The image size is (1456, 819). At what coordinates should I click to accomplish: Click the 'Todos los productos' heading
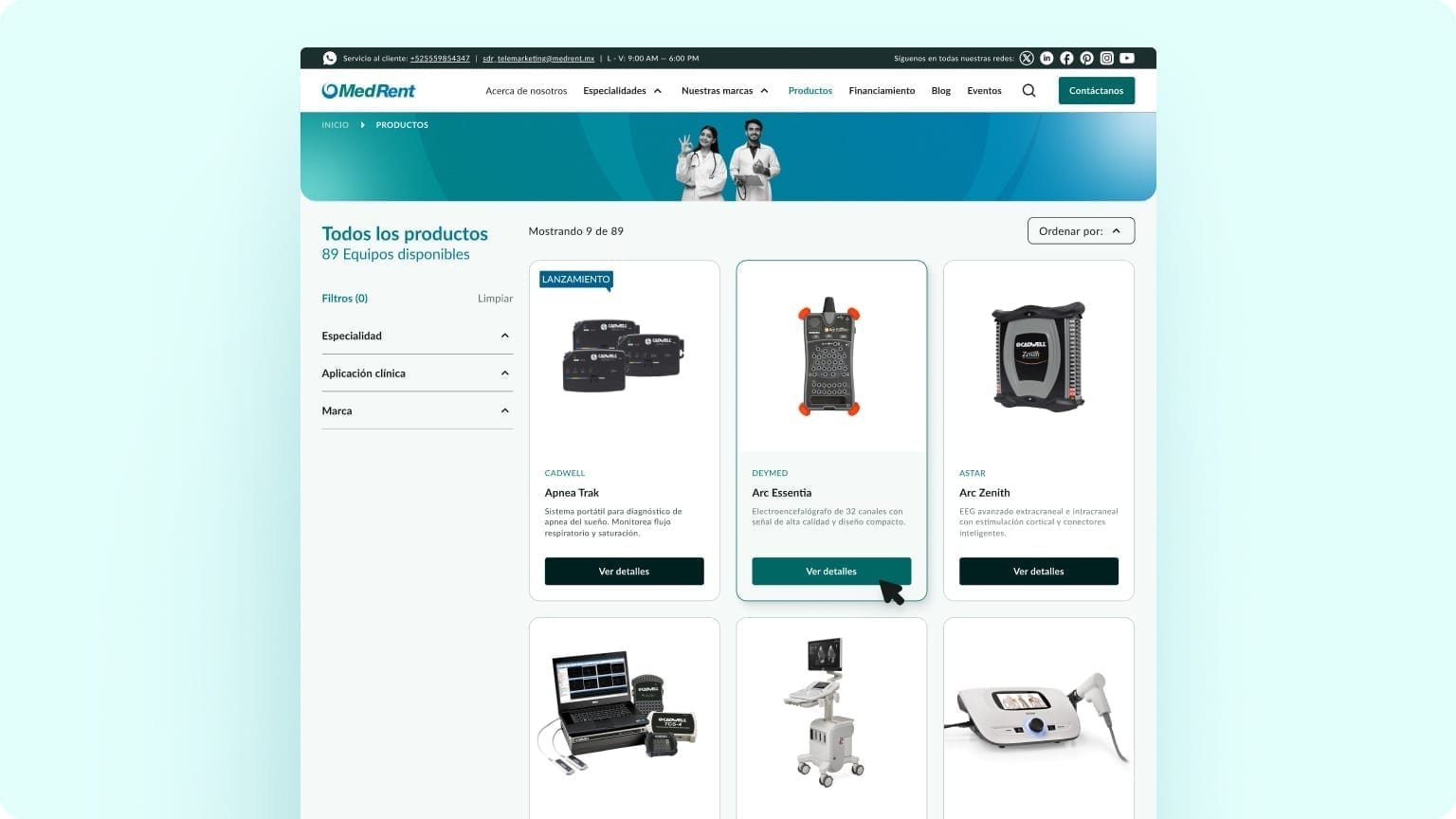[x=405, y=233]
